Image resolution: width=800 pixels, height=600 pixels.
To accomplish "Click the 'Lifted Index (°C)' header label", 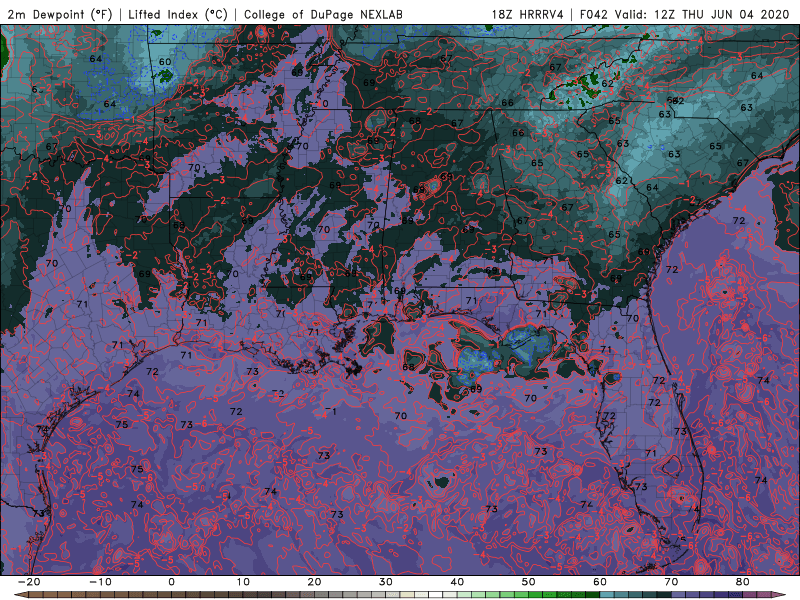I will [178, 14].
